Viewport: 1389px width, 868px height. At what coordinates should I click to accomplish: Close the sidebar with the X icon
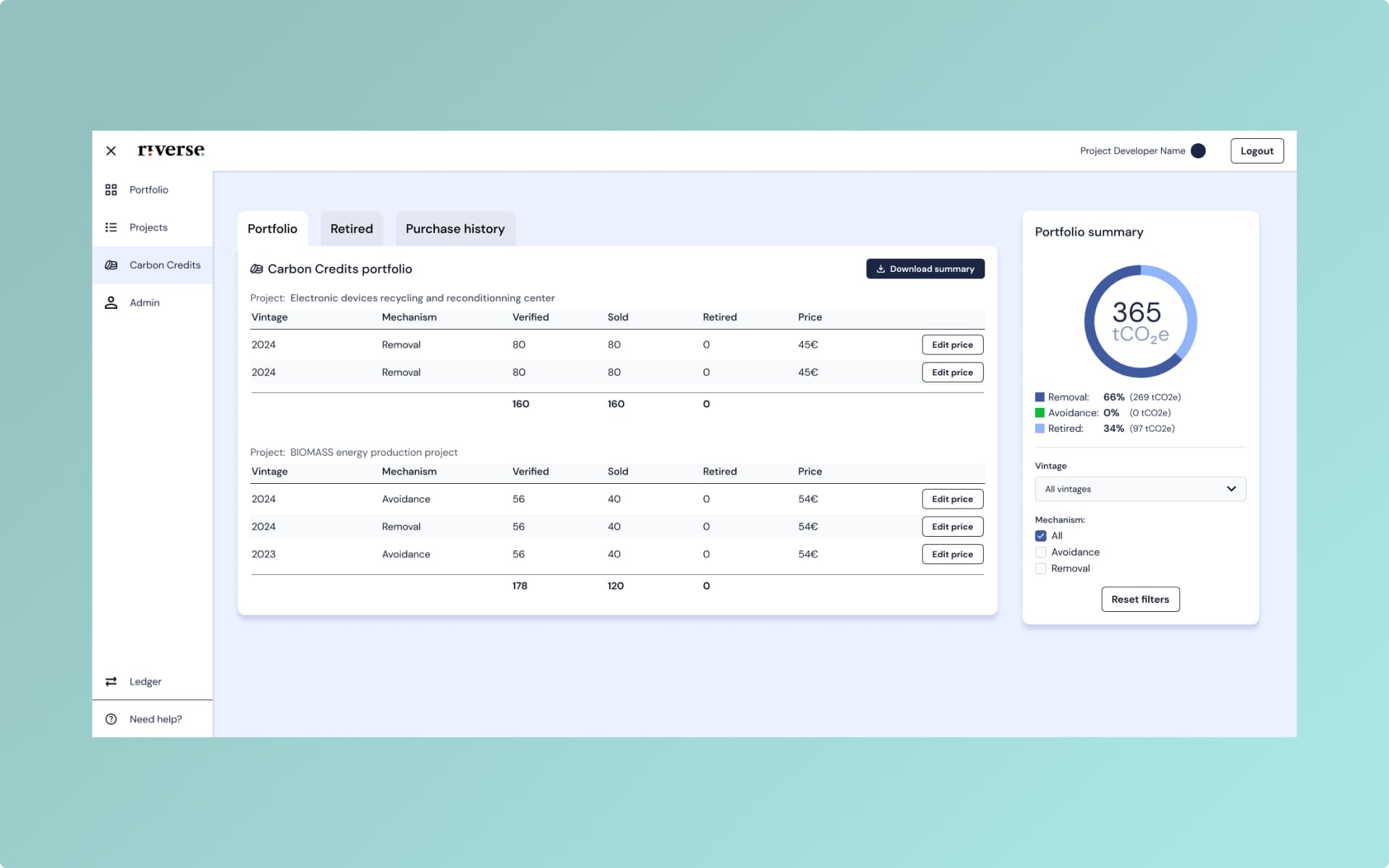coord(111,150)
